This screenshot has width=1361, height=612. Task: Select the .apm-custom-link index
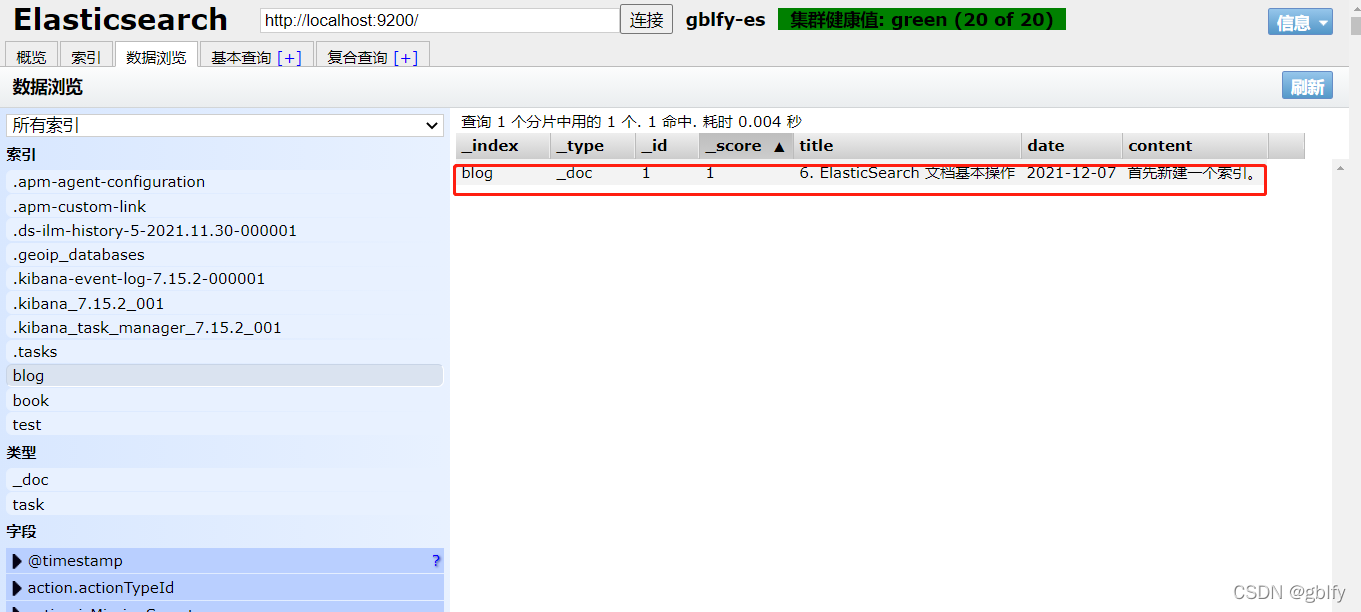click(x=225, y=206)
